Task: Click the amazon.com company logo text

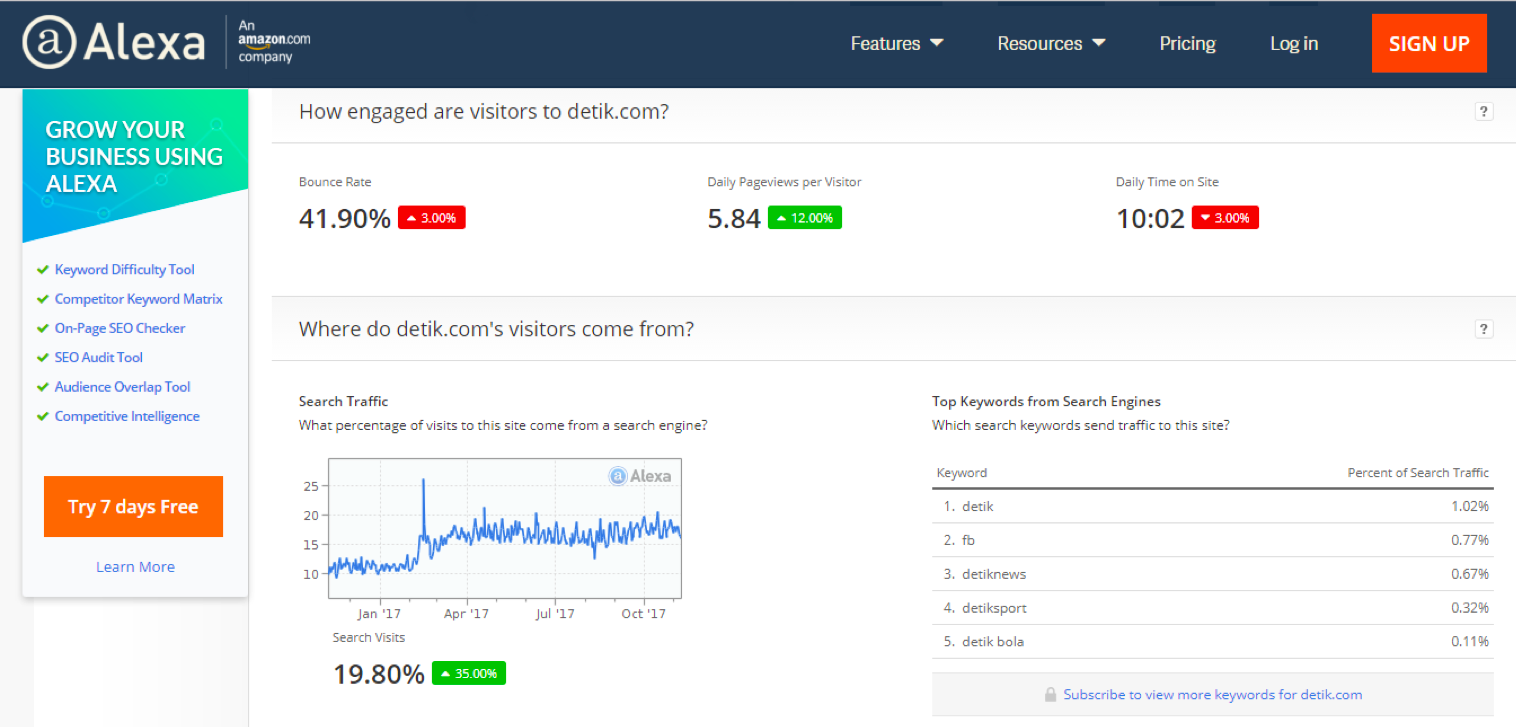Action: tap(274, 43)
